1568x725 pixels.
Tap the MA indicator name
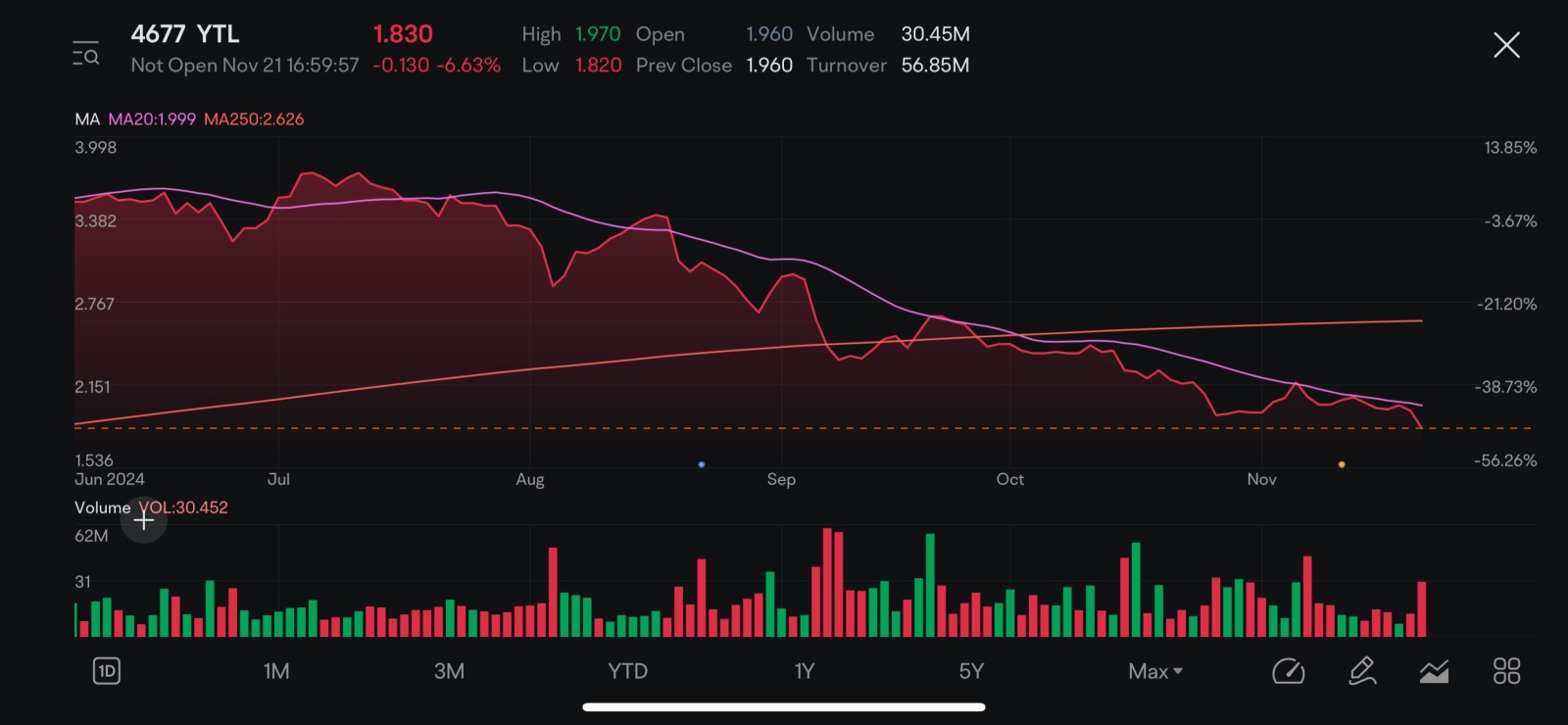[87, 119]
